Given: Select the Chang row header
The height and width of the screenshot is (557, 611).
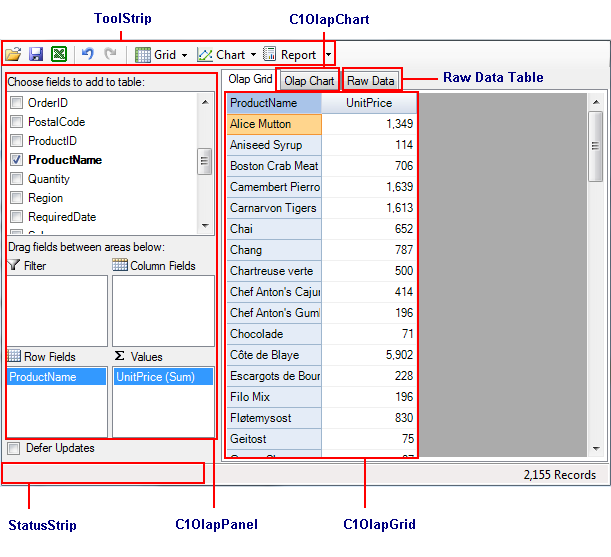Looking at the screenshot, I should [x=274, y=250].
